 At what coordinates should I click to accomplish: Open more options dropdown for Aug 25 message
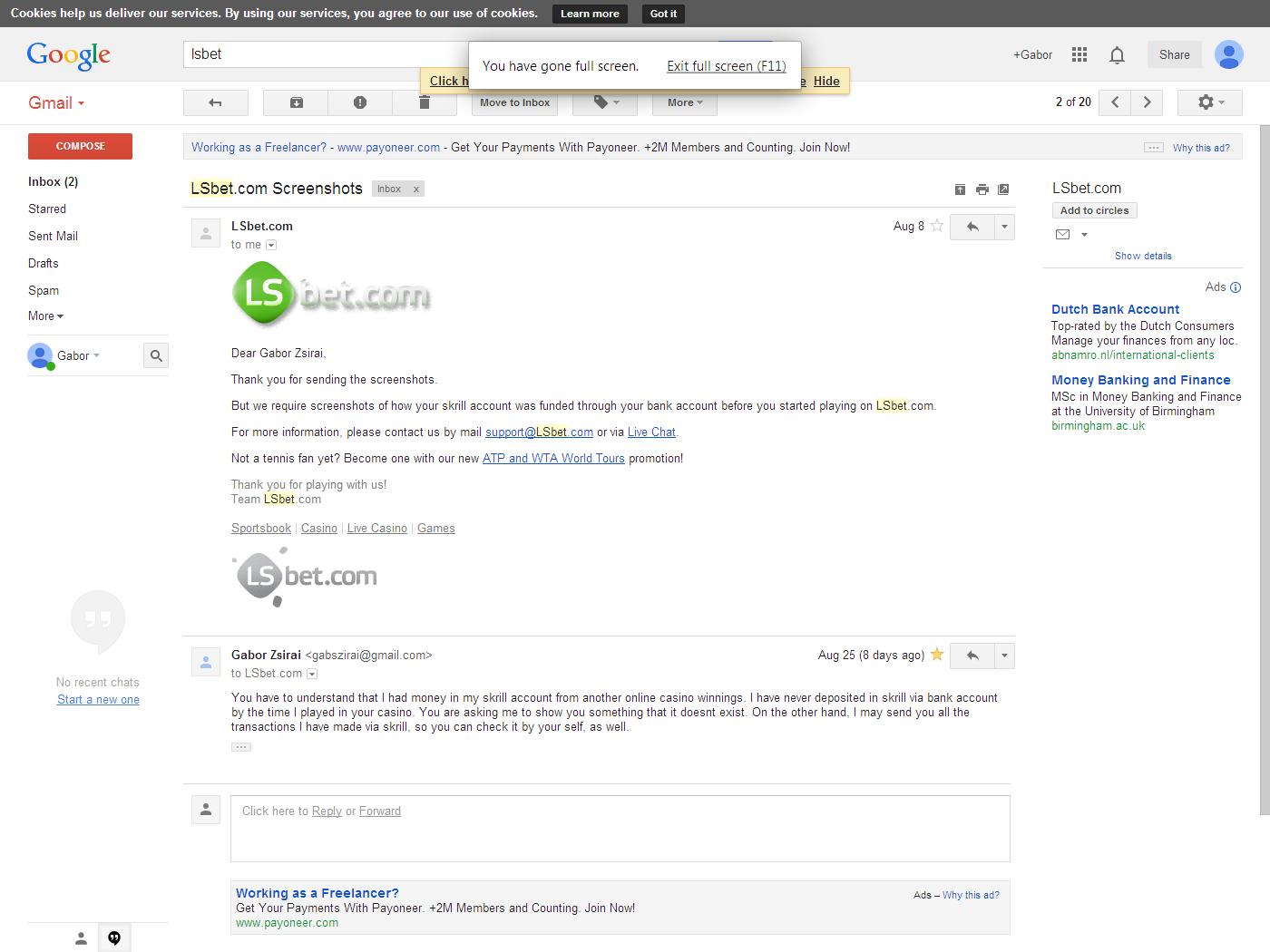1004,656
